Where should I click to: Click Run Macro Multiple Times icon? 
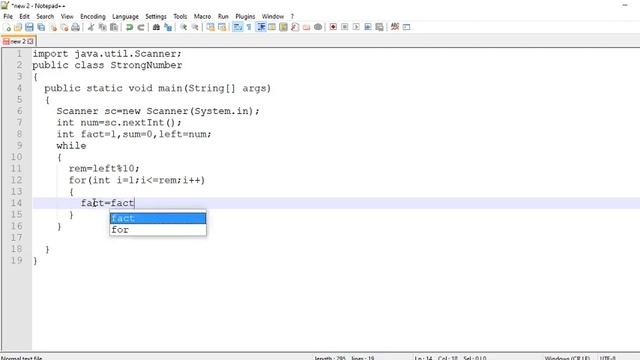click(x=368, y=27)
